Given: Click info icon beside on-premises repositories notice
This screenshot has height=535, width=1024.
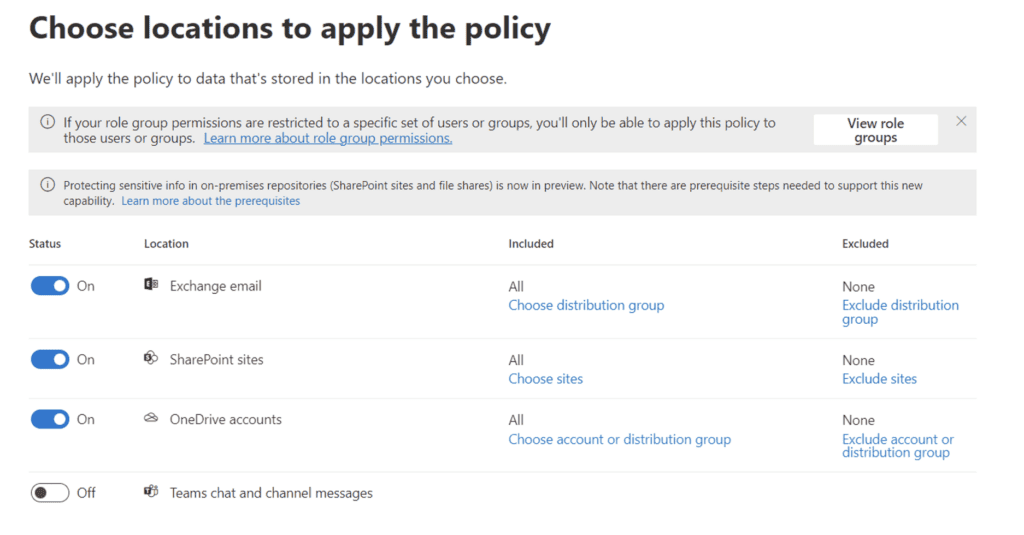Looking at the screenshot, I should (48, 185).
